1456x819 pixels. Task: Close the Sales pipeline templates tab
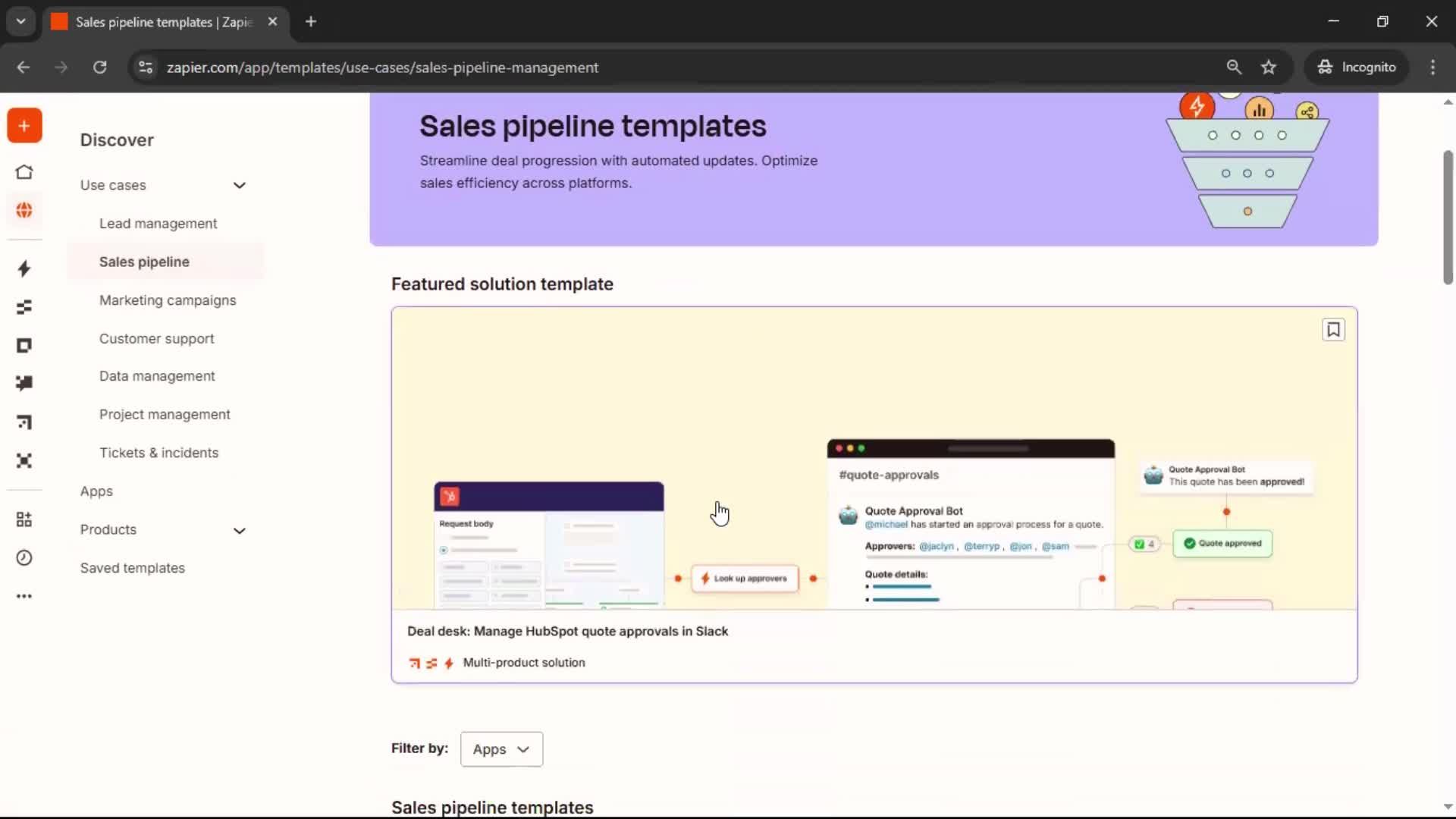[272, 22]
